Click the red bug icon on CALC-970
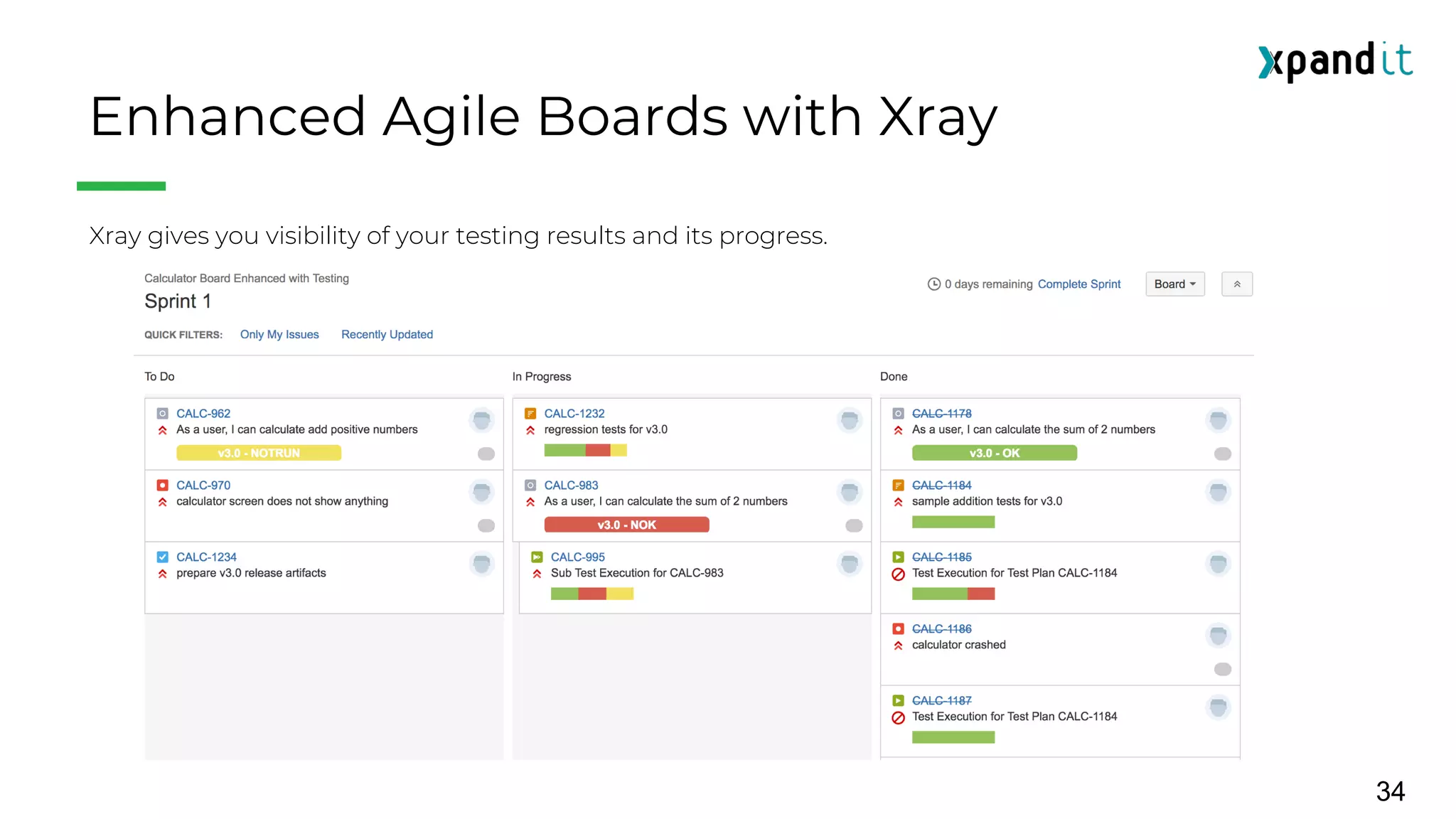This screenshot has height=819, width=1456. click(x=162, y=486)
